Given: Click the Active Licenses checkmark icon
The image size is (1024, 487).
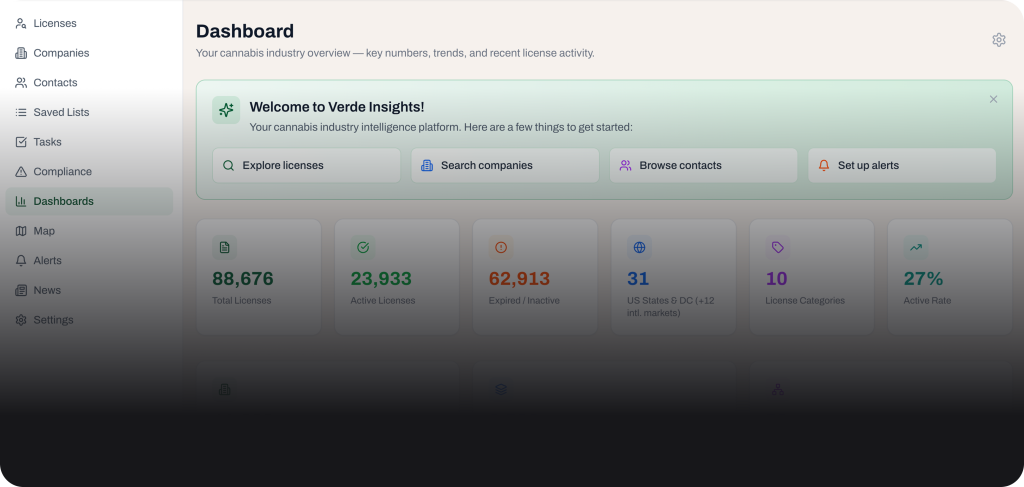Looking at the screenshot, I should click(363, 247).
